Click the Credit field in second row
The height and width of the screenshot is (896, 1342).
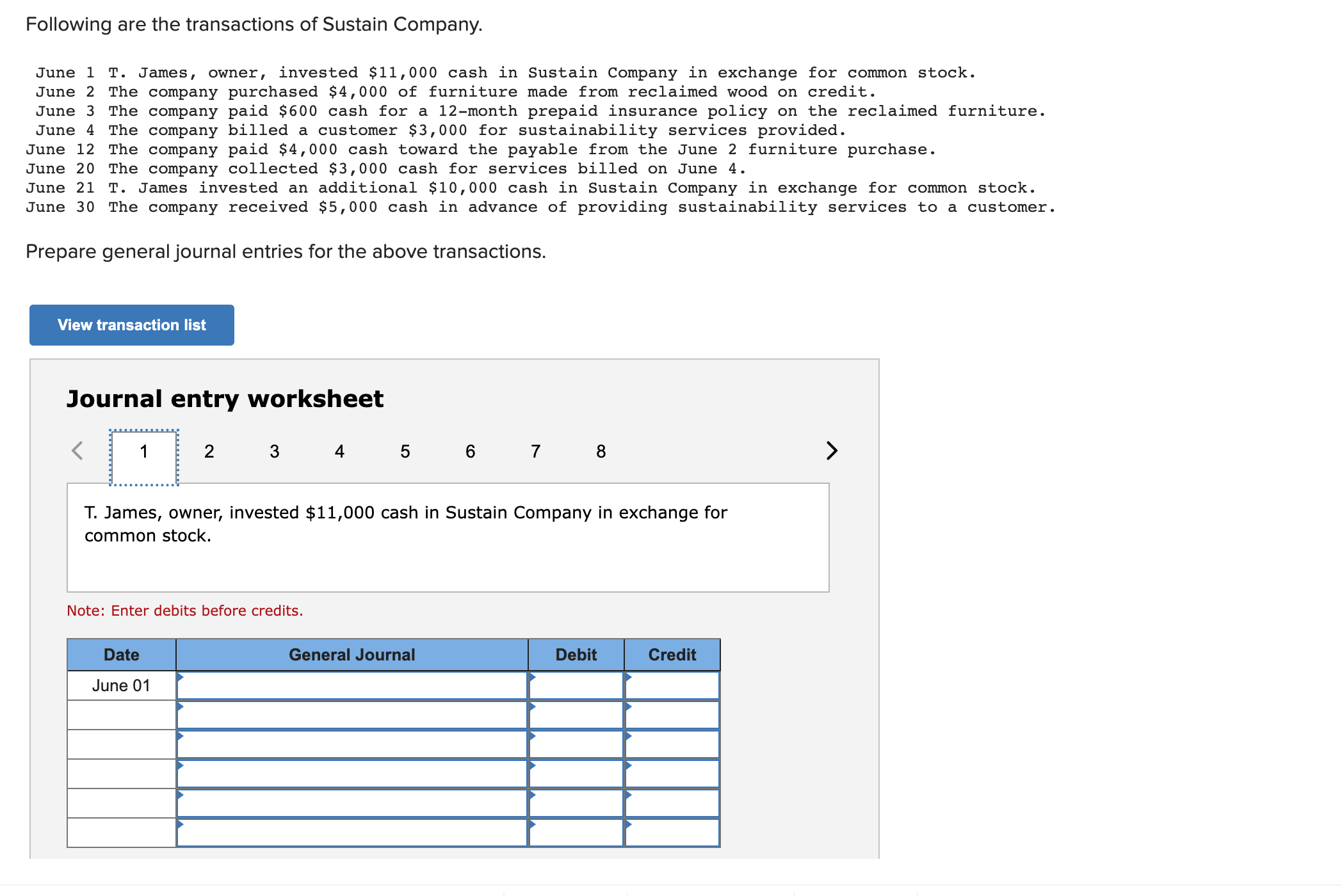tap(672, 715)
